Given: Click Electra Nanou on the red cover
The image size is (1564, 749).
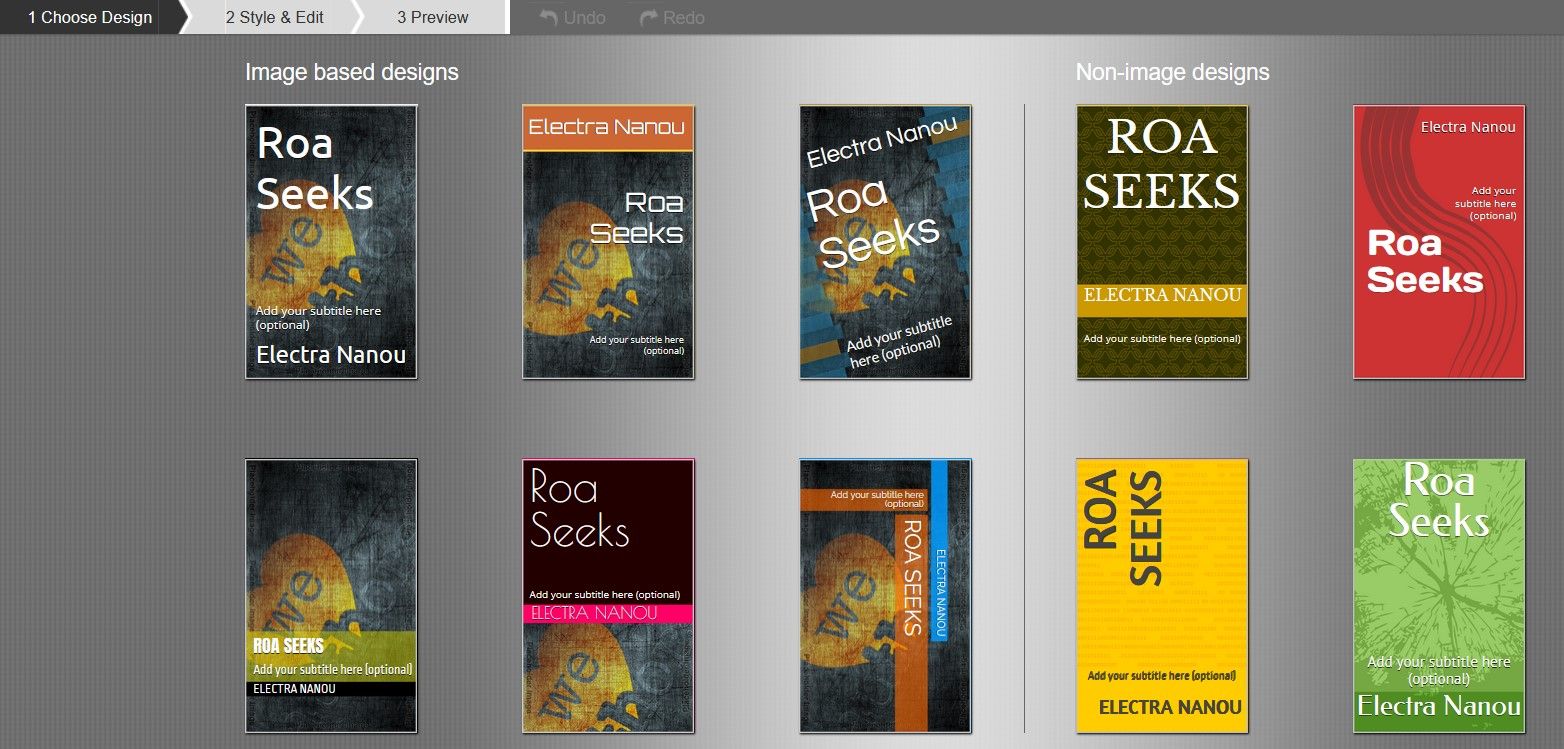Looking at the screenshot, I should (1467, 127).
